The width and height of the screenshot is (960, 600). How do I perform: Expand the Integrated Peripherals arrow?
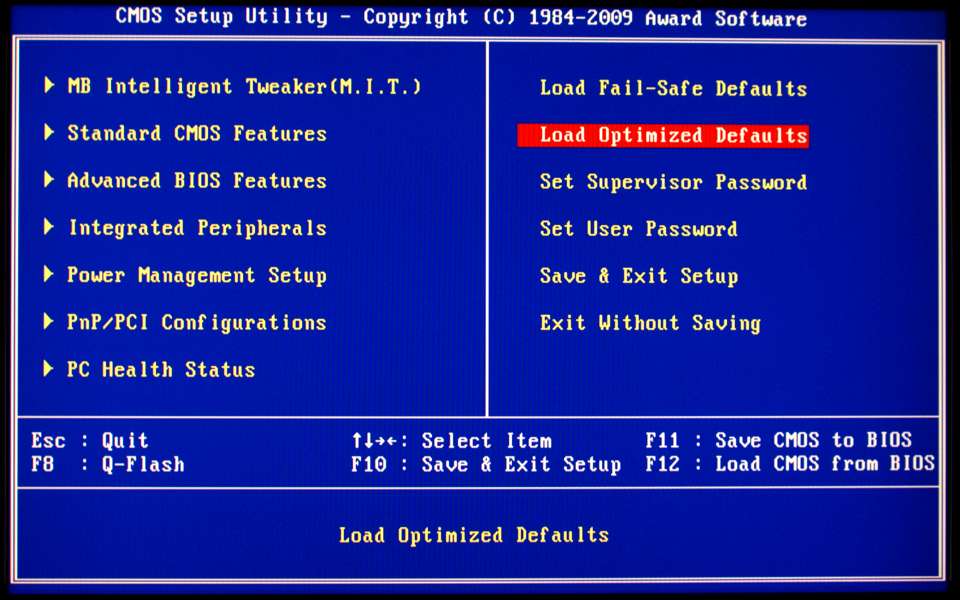49,228
